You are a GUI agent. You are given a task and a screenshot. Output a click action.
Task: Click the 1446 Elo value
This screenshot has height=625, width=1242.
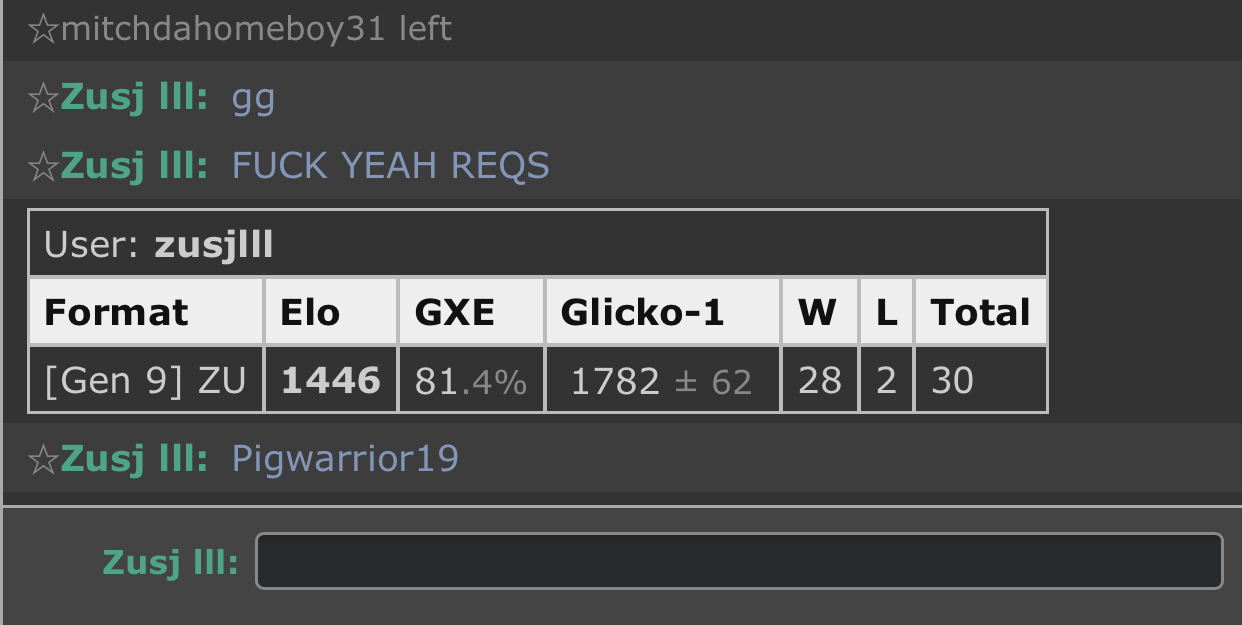(331, 380)
